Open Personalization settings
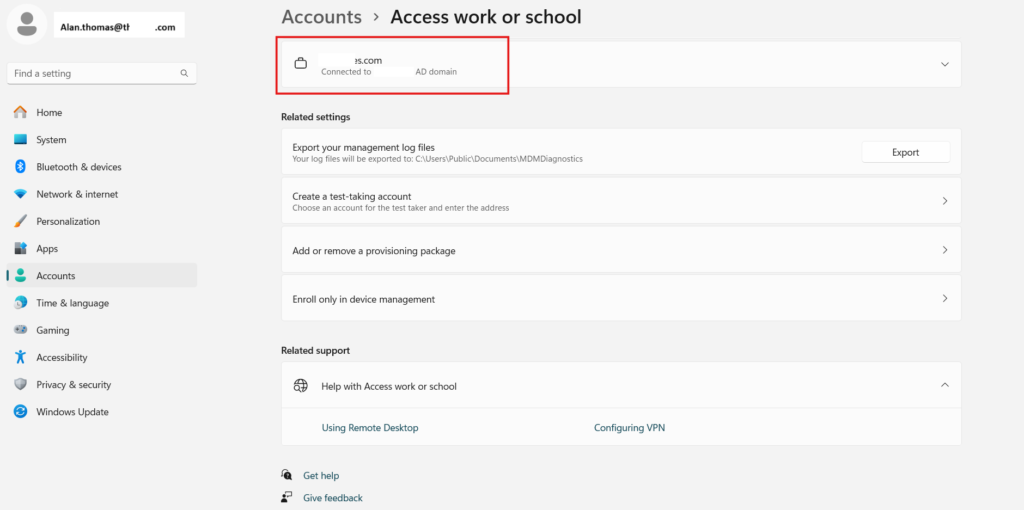The image size is (1024, 510). [x=102, y=221]
